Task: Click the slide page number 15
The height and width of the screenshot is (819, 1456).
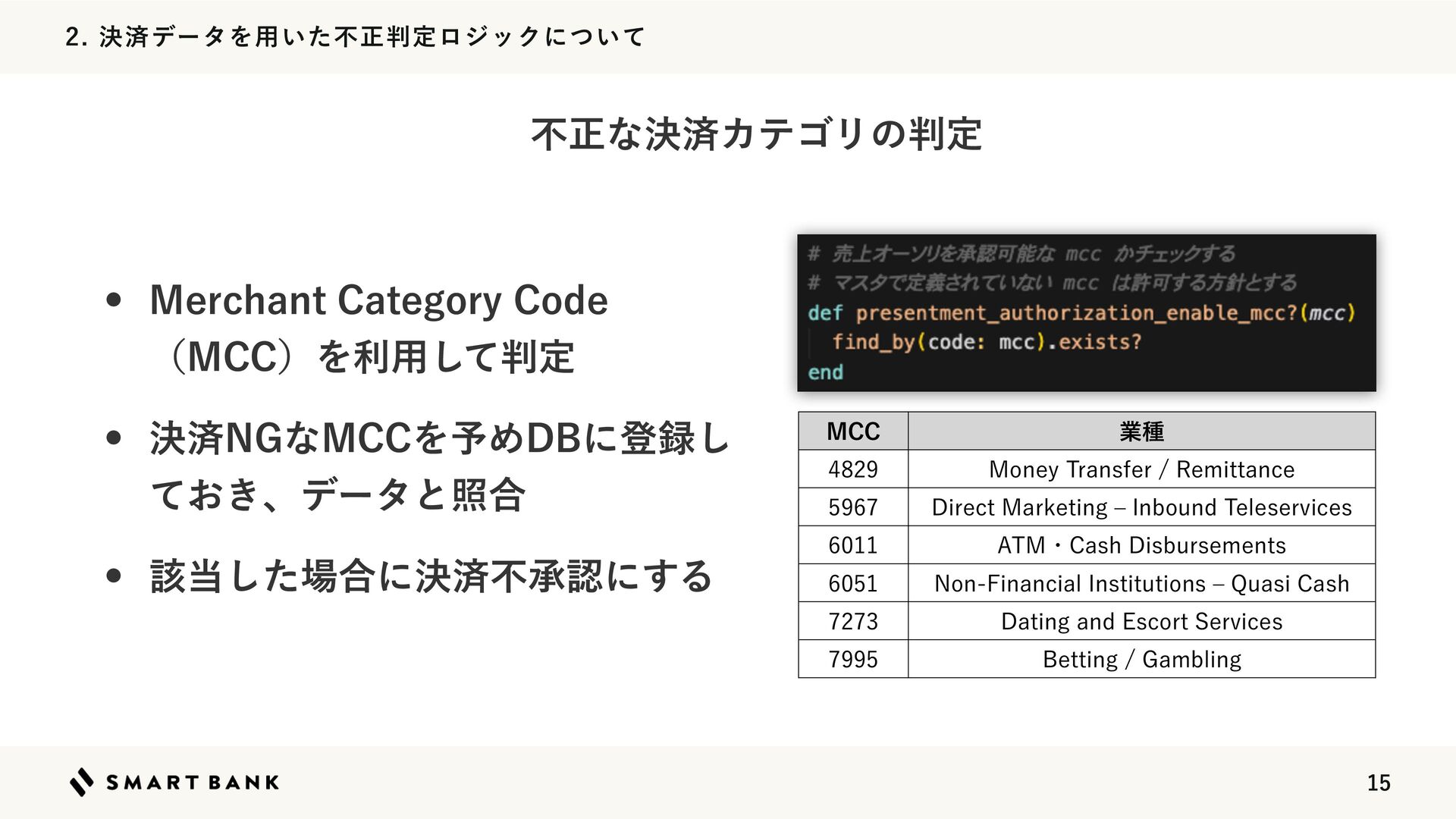Action: point(1378,783)
